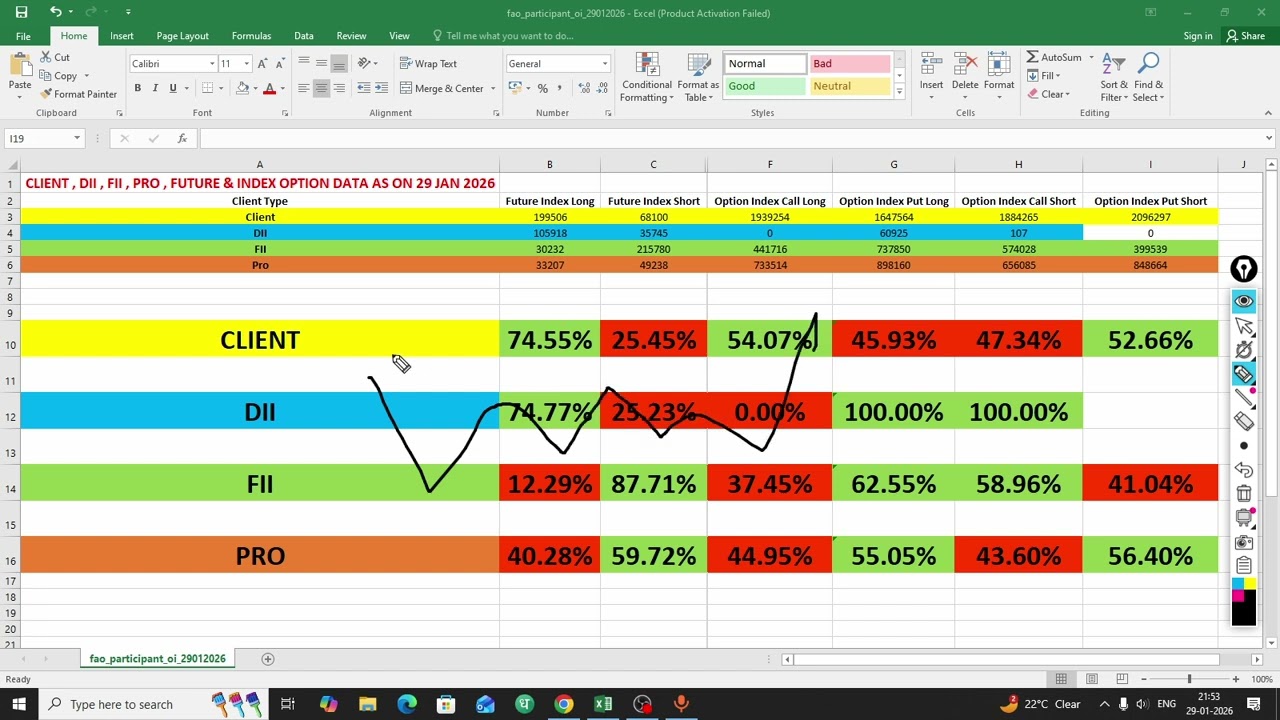1280x720 pixels.
Task: Apply the Bad cell style
Action: [x=849, y=64]
